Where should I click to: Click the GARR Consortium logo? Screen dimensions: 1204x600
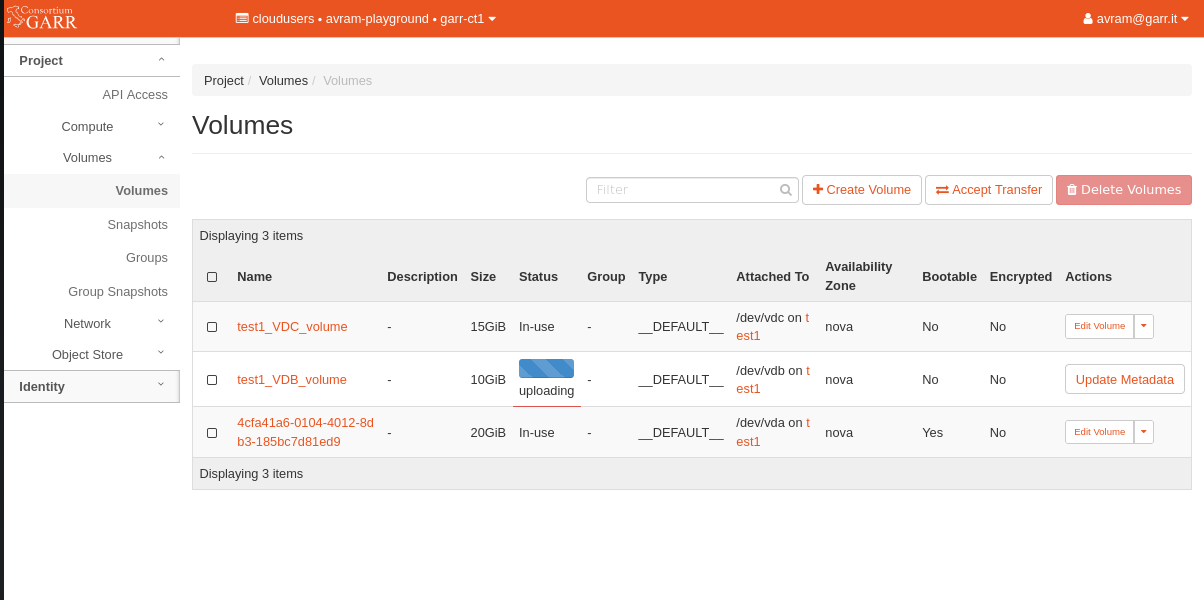[x=42, y=17]
